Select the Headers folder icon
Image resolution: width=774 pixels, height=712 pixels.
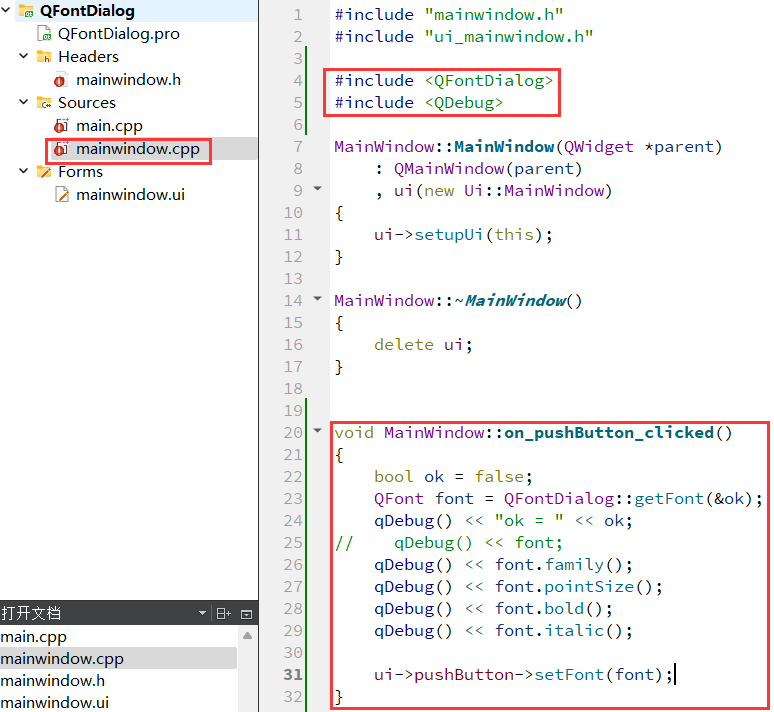[44, 56]
